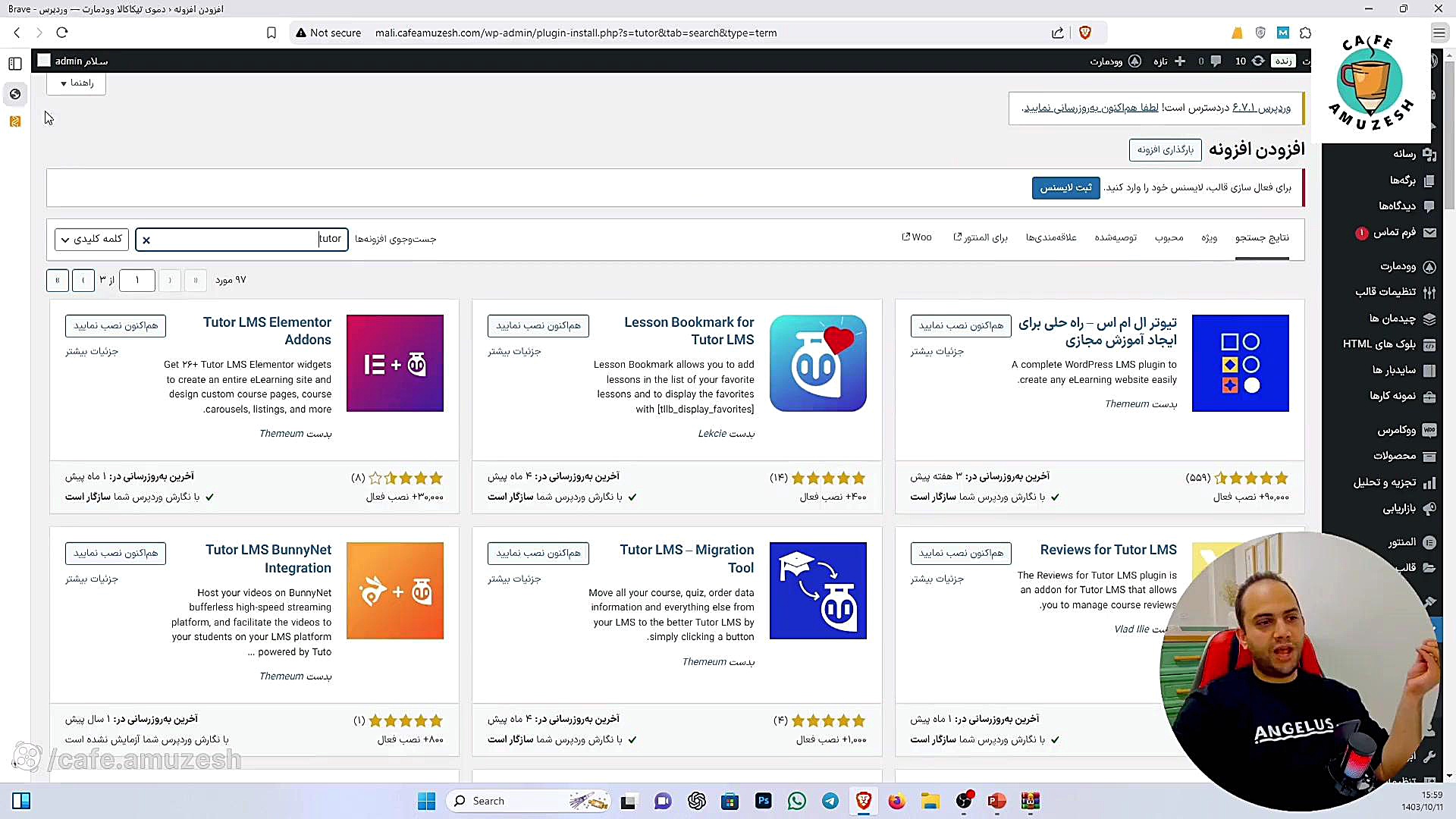The image size is (1456, 819).
Task: Click the plus new-content icon in admin bar
Action: click(1180, 61)
